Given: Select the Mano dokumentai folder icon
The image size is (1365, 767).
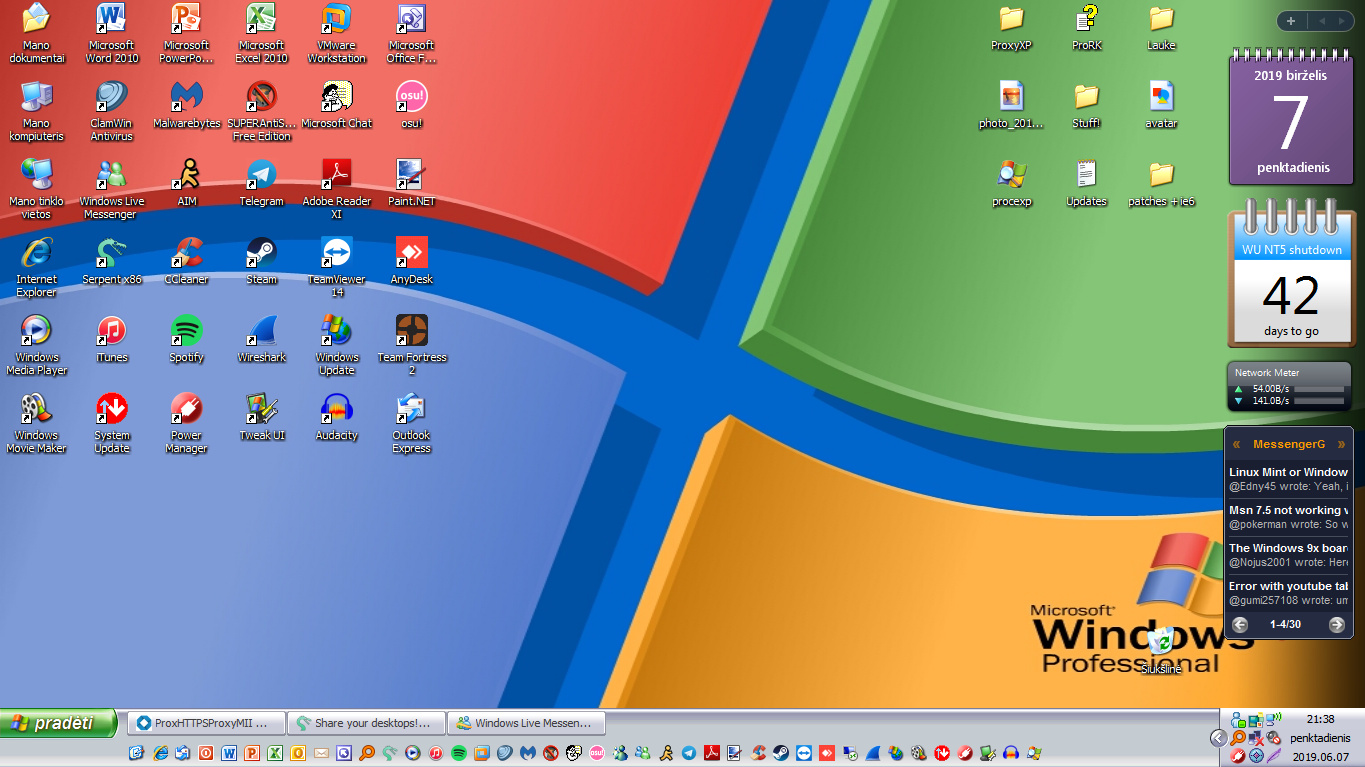Looking at the screenshot, I should tap(36, 34).
